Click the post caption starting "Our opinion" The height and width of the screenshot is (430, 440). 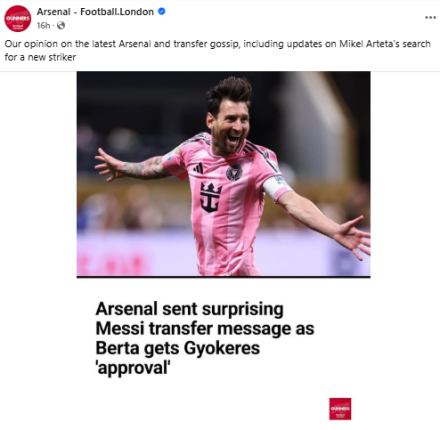(217, 50)
